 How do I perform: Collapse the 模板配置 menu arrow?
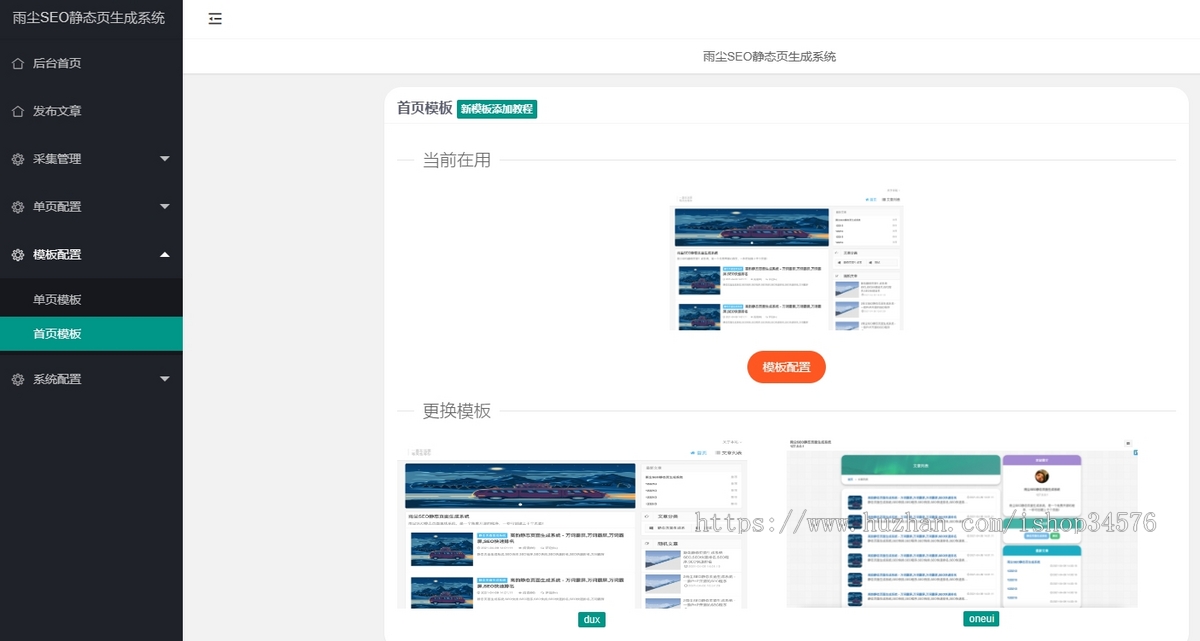point(165,255)
